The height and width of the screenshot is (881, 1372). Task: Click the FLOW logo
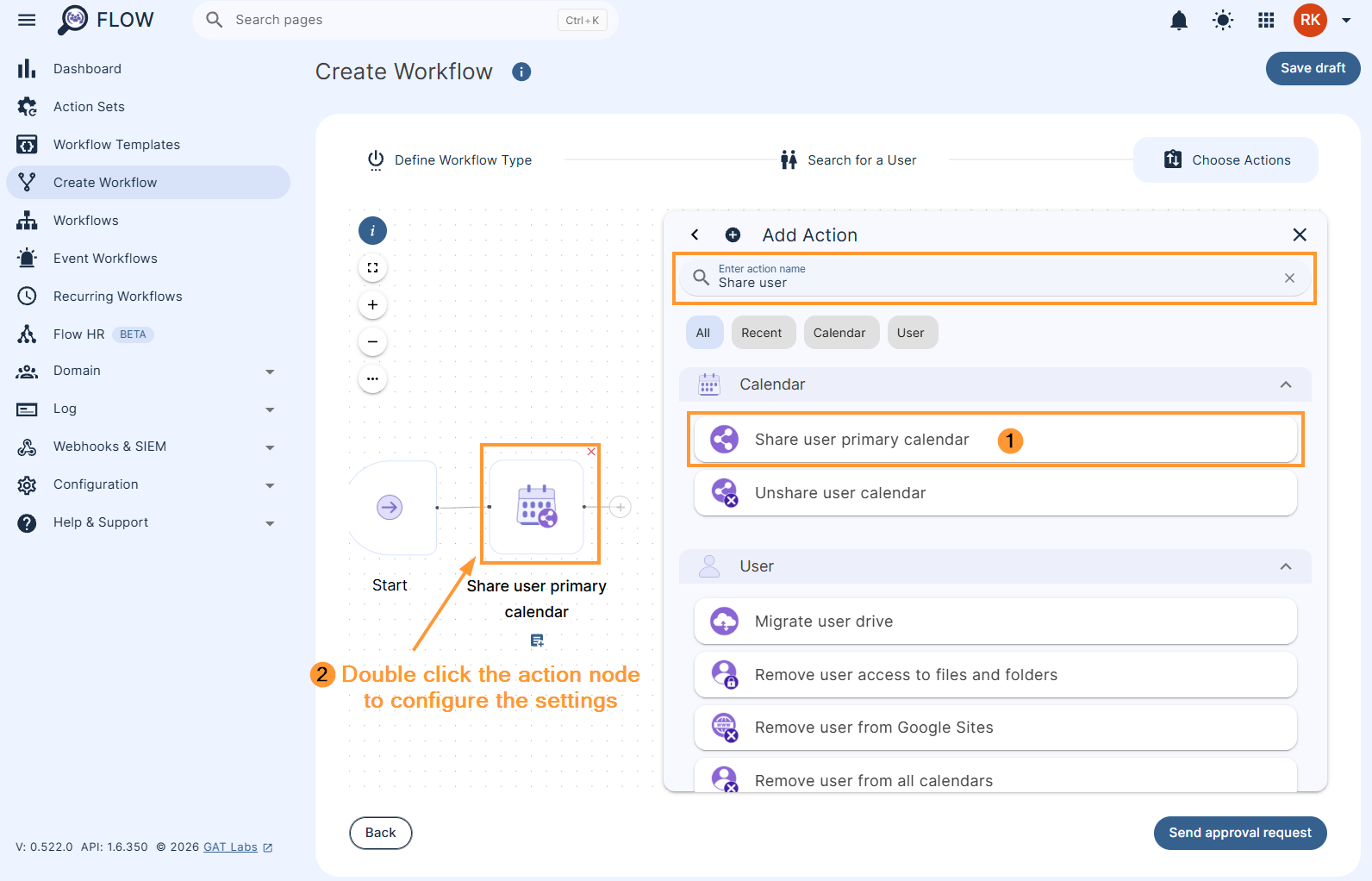(x=105, y=20)
